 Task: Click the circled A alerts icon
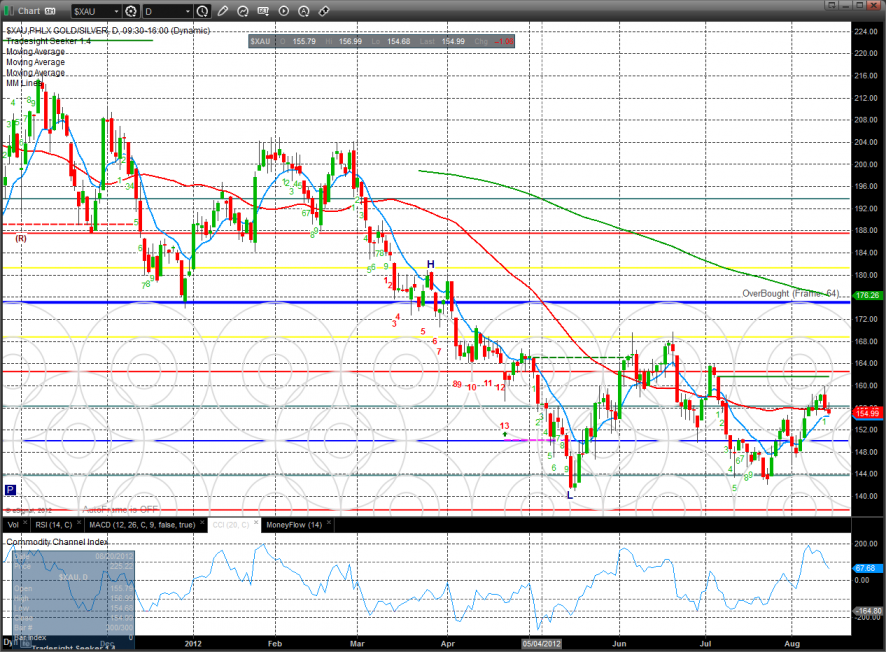[303, 12]
